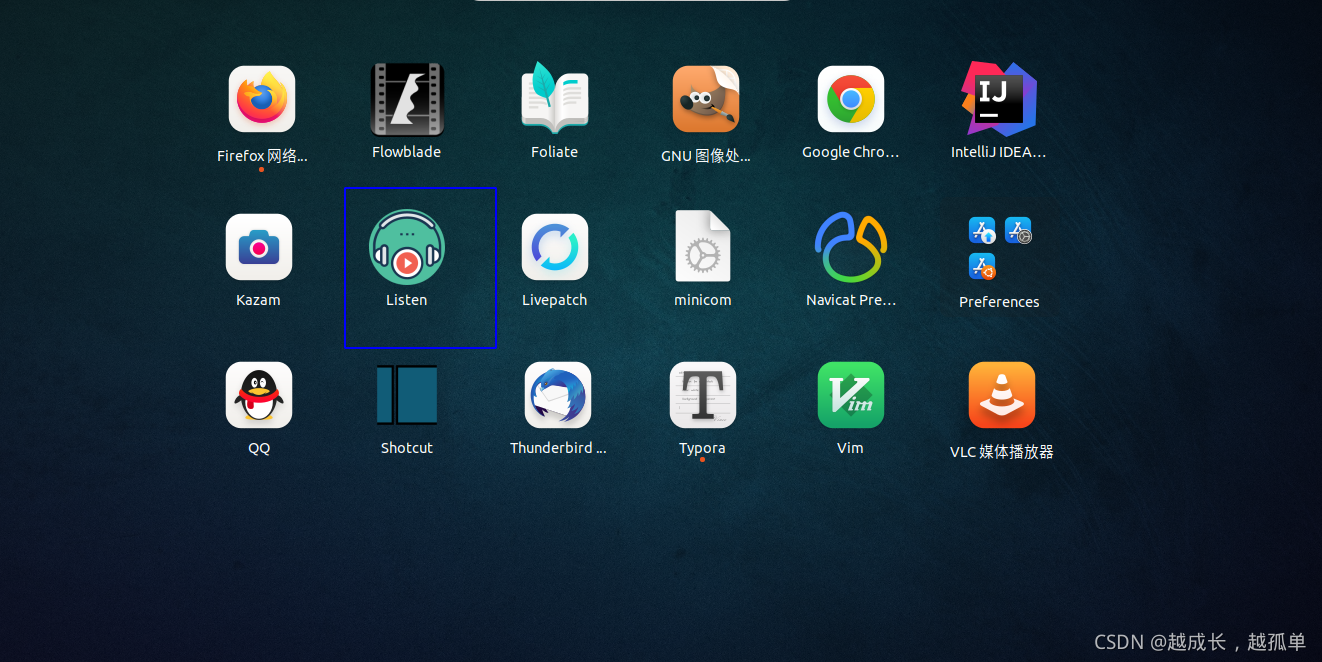
Task: Click the 'minicom' app label
Action: tap(703, 300)
